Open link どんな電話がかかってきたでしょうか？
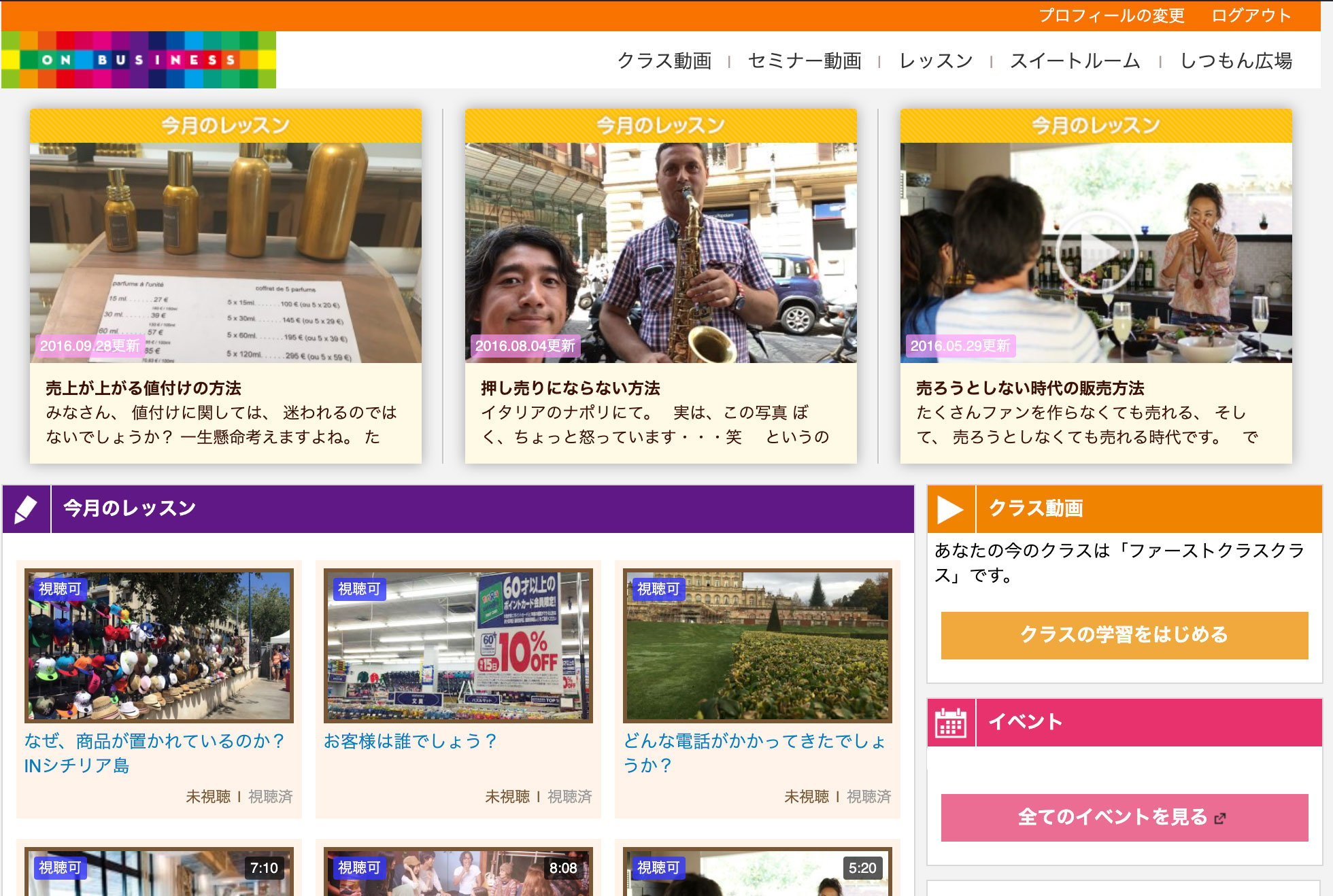The image size is (1333, 896). (x=755, y=753)
